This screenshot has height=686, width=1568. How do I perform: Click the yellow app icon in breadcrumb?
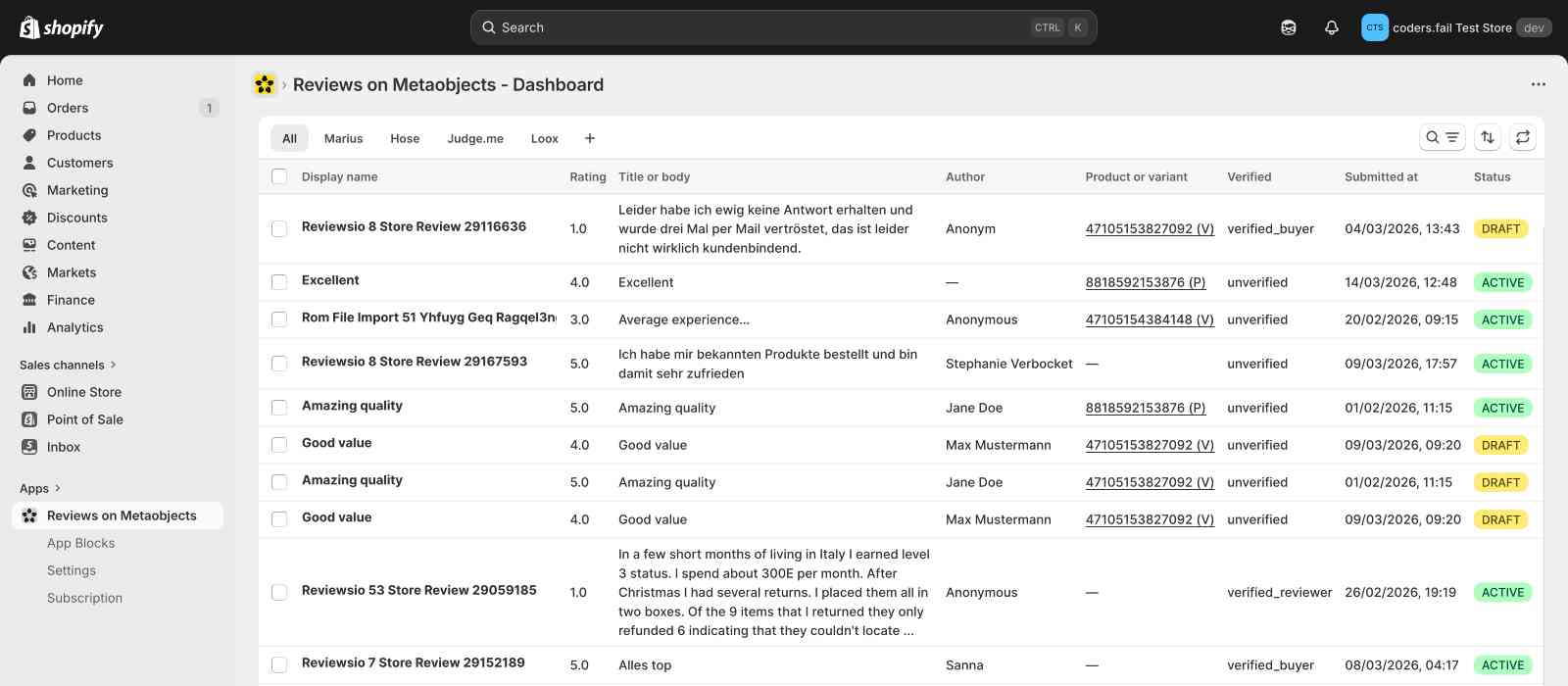[264, 84]
